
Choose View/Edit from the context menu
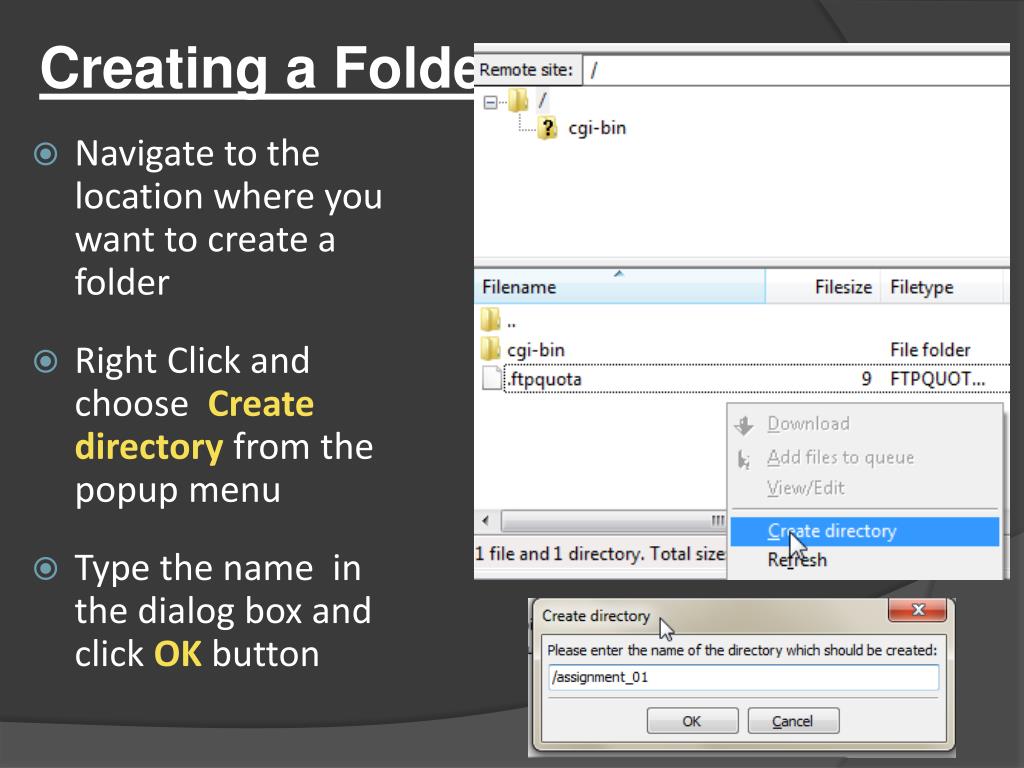coord(805,488)
